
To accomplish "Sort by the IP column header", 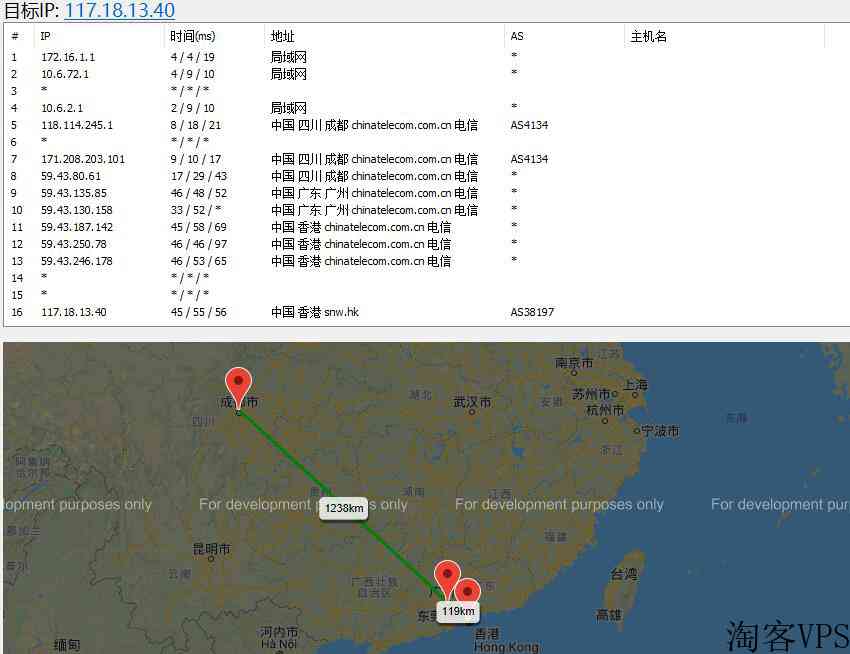I will tap(46, 37).
